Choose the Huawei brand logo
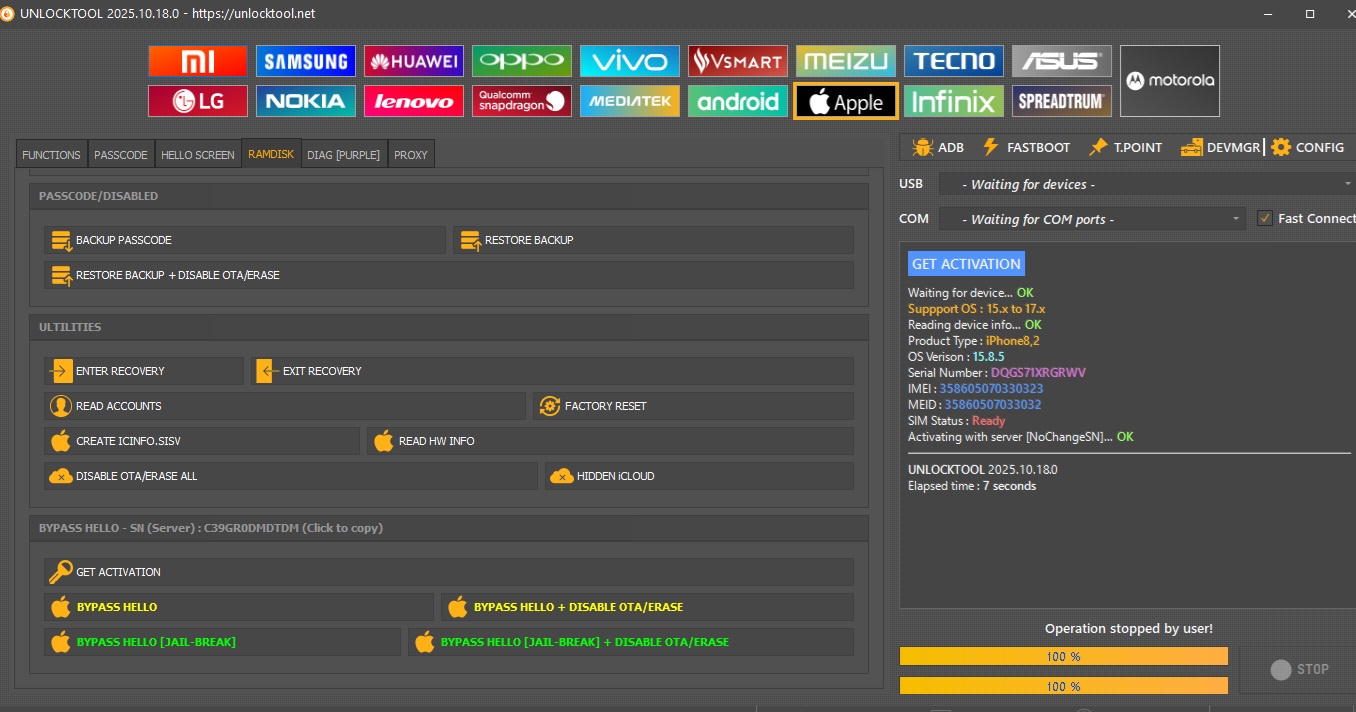Viewport: 1356px width, 712px height. click(413, 61)
